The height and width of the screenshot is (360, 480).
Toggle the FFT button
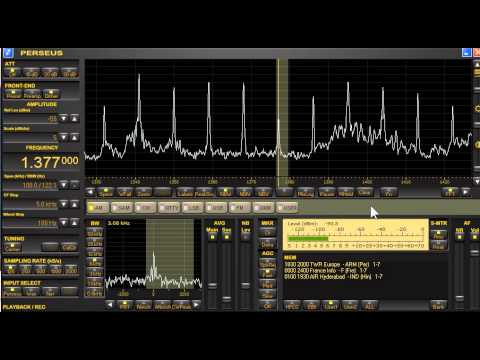click(x=450, y=192)
